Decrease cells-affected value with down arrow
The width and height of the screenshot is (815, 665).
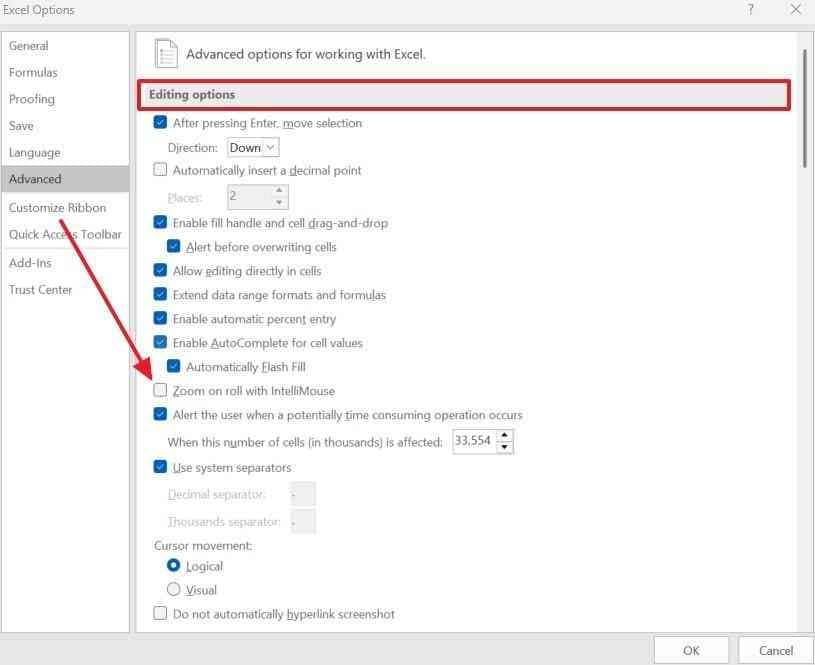tap(505, 447)
